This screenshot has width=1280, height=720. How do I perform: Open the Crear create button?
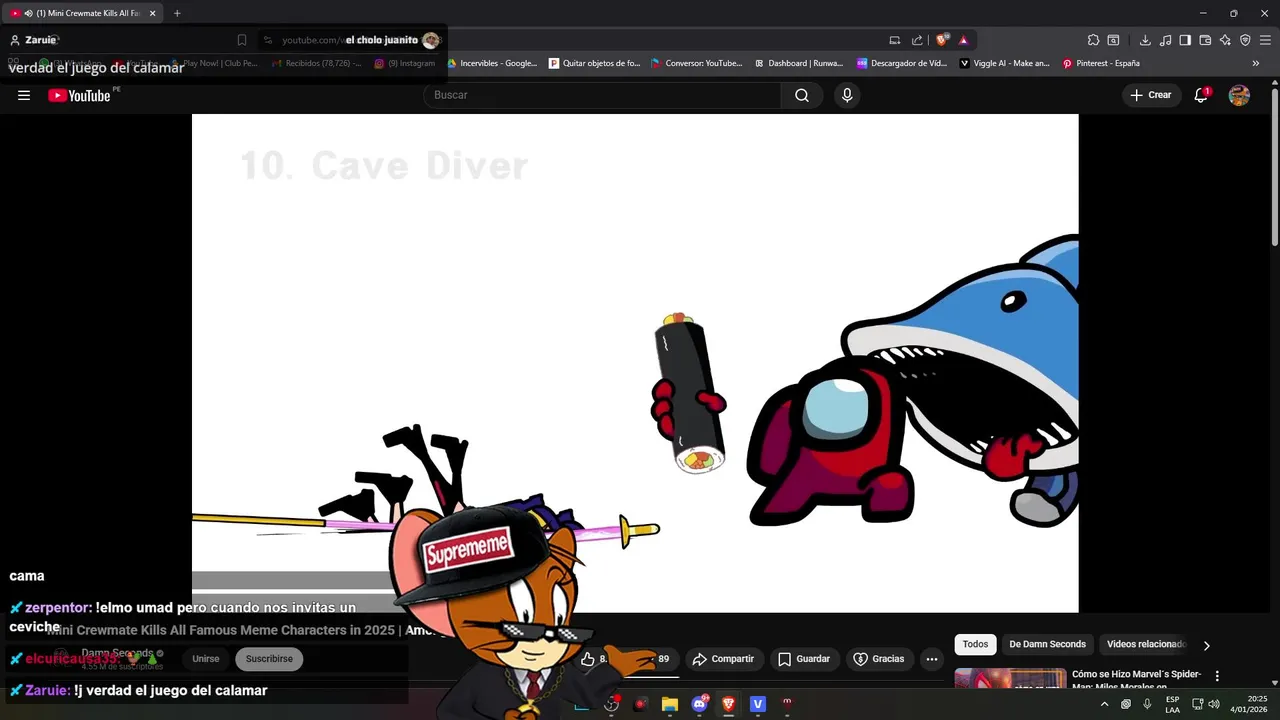click(1151, 95)
